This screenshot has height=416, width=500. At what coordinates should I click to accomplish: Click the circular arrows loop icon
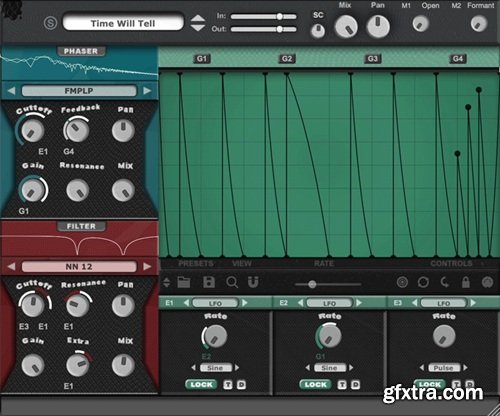423,283
